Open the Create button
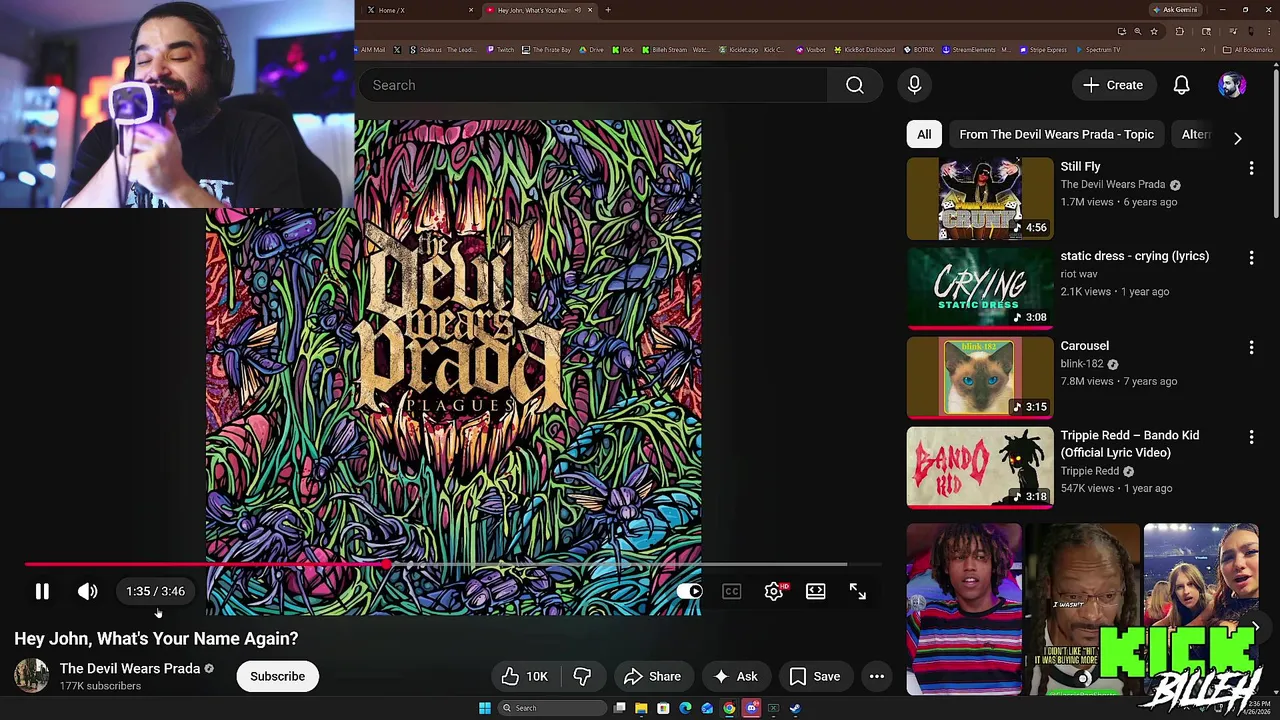 point(1113,85)
